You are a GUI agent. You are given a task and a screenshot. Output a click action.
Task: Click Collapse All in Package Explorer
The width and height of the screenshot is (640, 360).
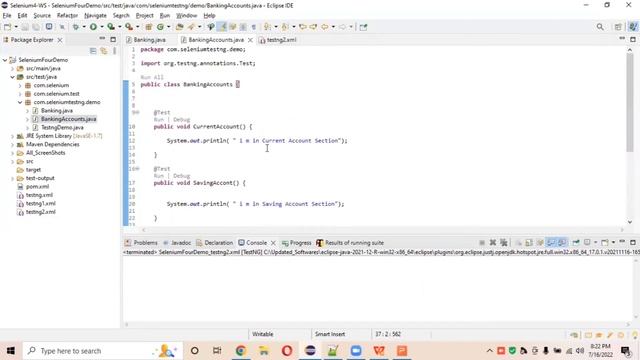93,51
